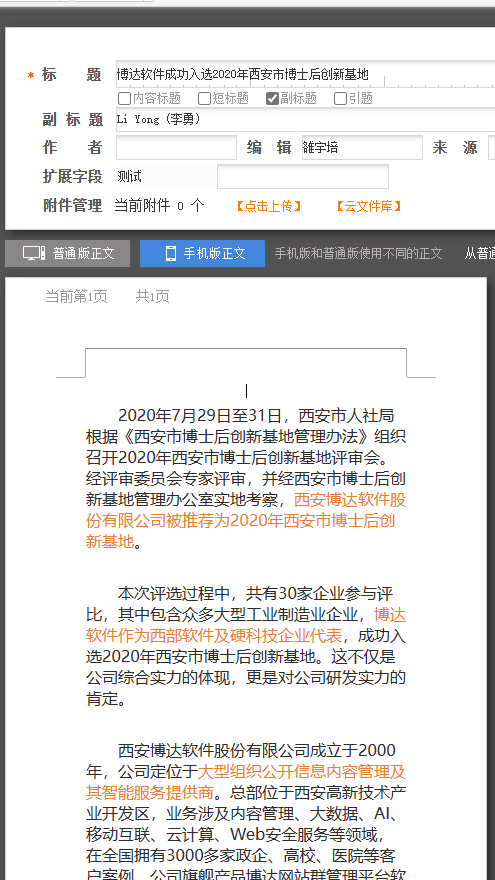Tick the 短标题 checkbox
This screenshot has height=880, width=495.
pos(204,99)
